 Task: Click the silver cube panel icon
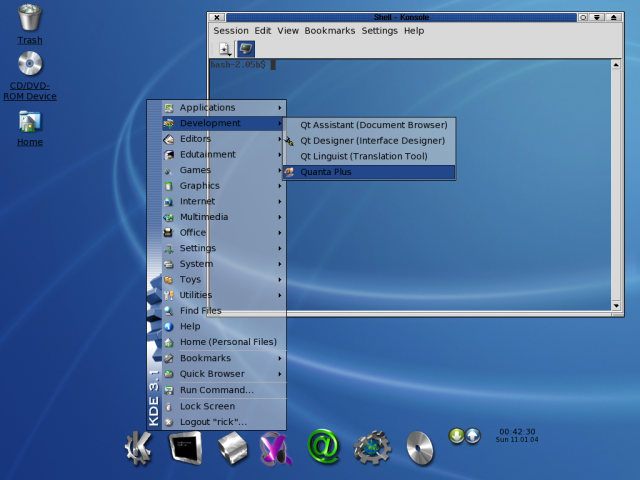tap(232, 448)
